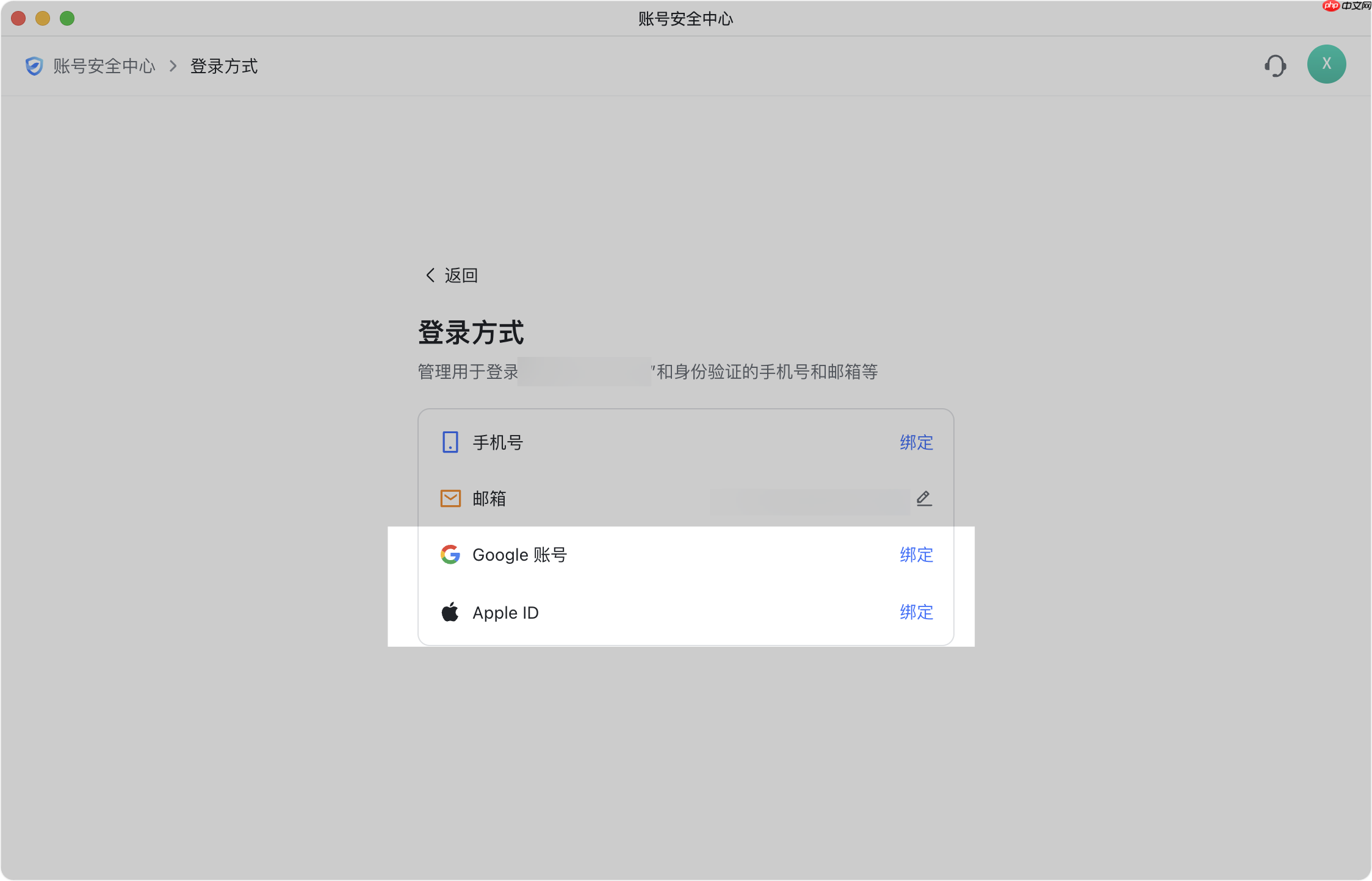Image resolution: width=1372 pixels, height=881 pixels.
Task: Click the breadcrumb chevron separator
Action: click(x=173, y=66)
